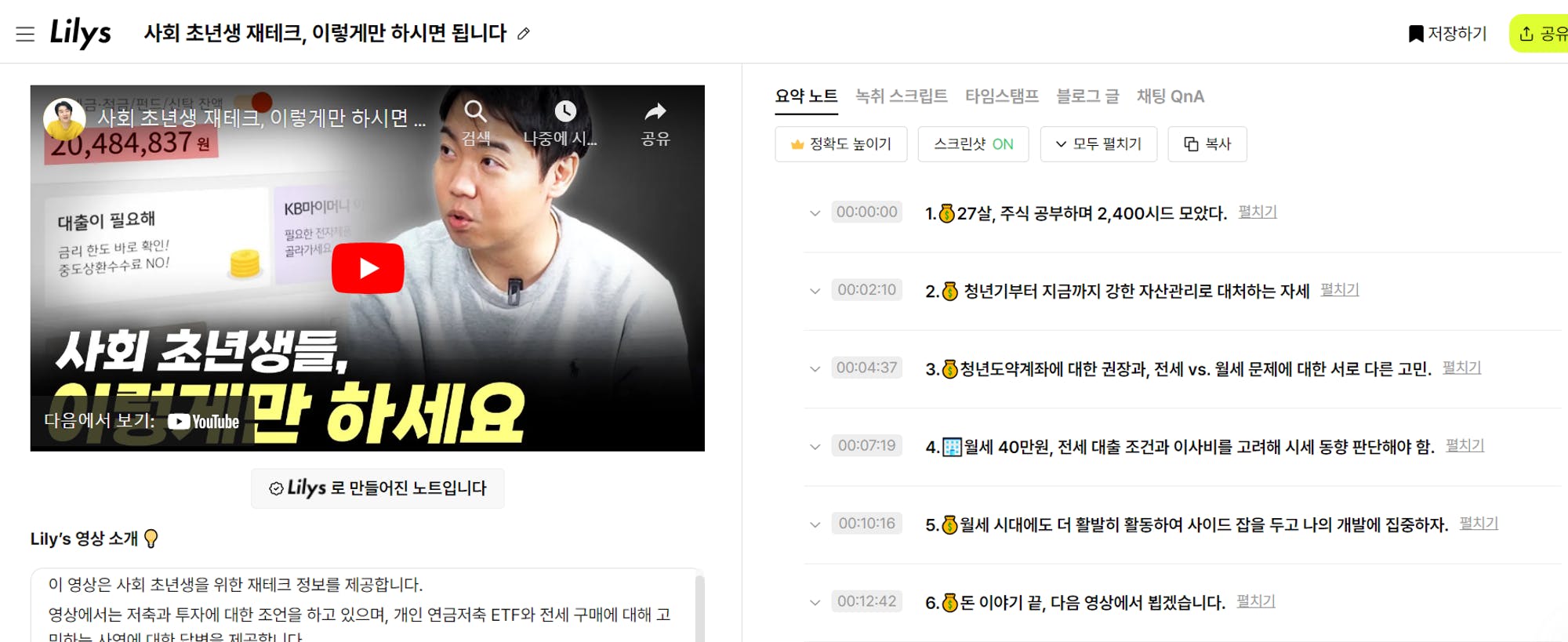Click the bookmark icon next to 저장하기

coord(1416,34)
